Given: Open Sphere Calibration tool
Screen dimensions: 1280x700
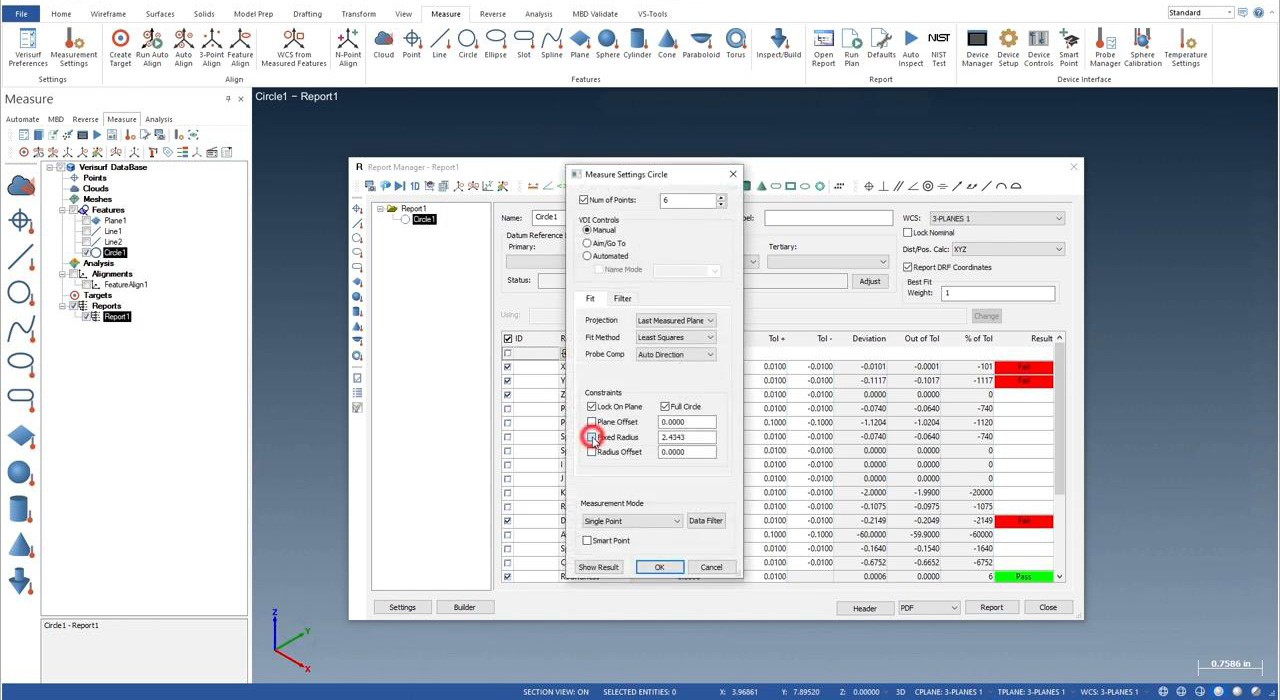Looking at the screenshot, I should [1143, 47].
